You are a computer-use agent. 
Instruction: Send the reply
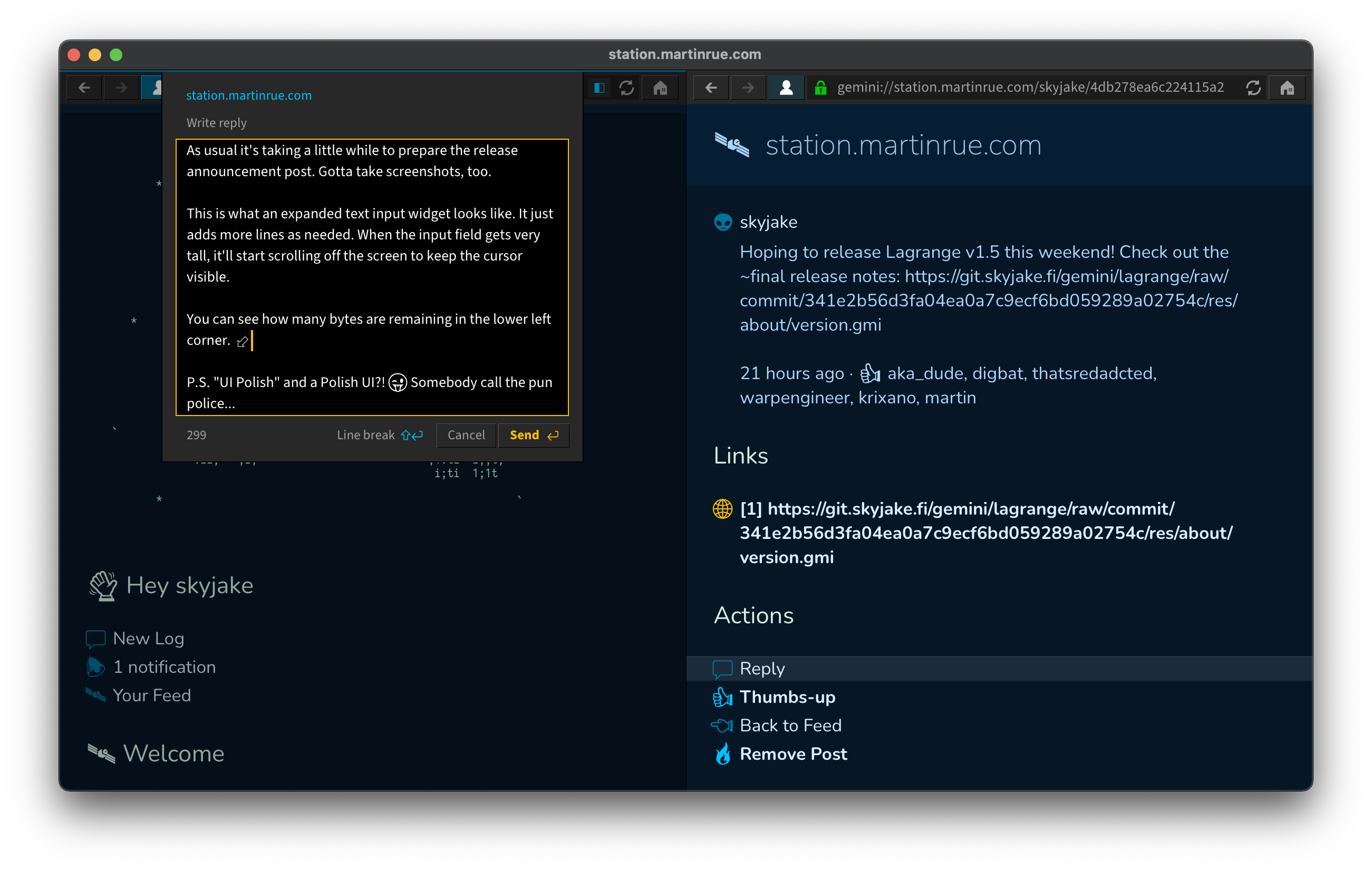534,435
